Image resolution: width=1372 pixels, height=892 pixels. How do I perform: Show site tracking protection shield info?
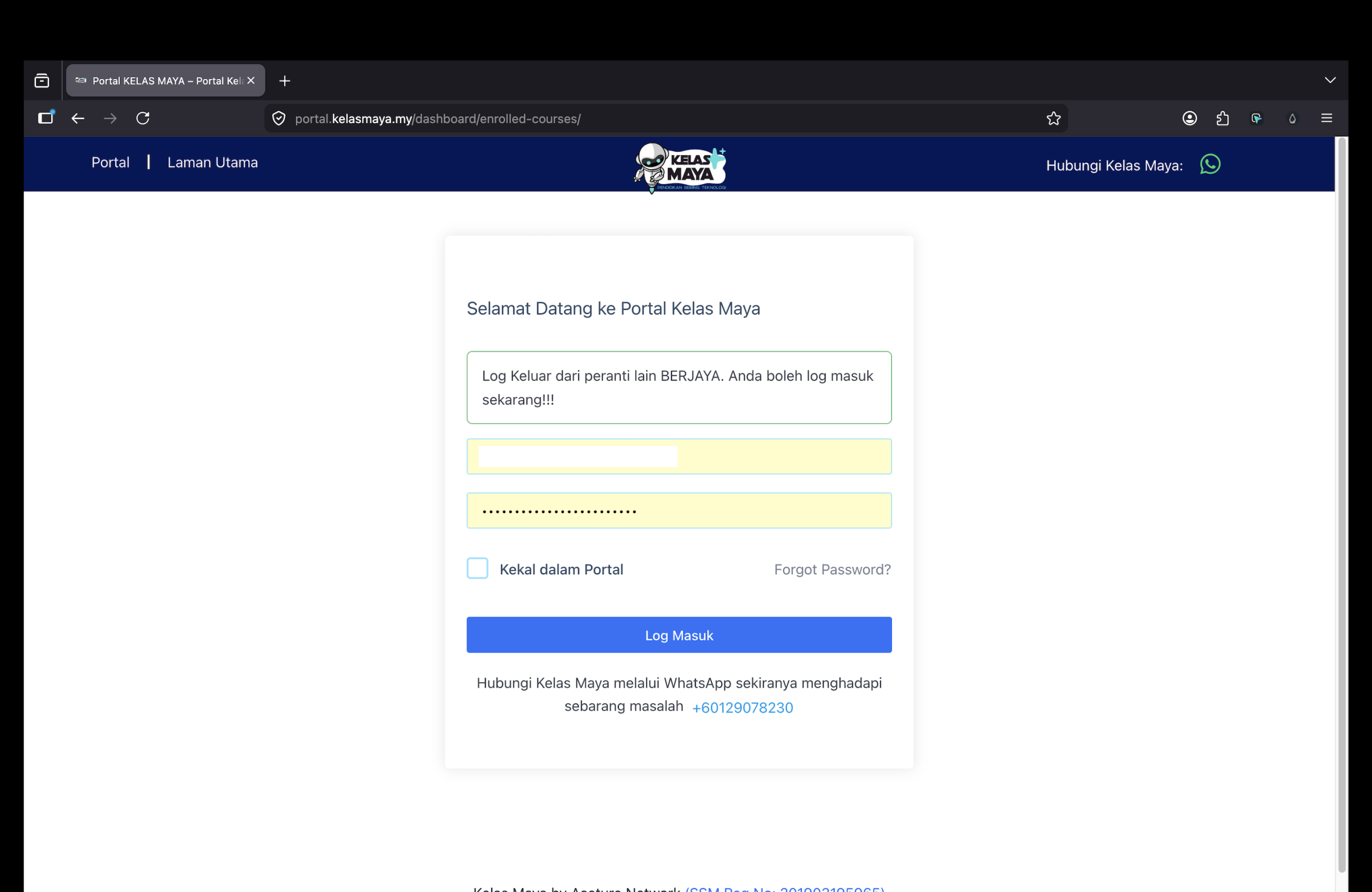coord(279,119)
